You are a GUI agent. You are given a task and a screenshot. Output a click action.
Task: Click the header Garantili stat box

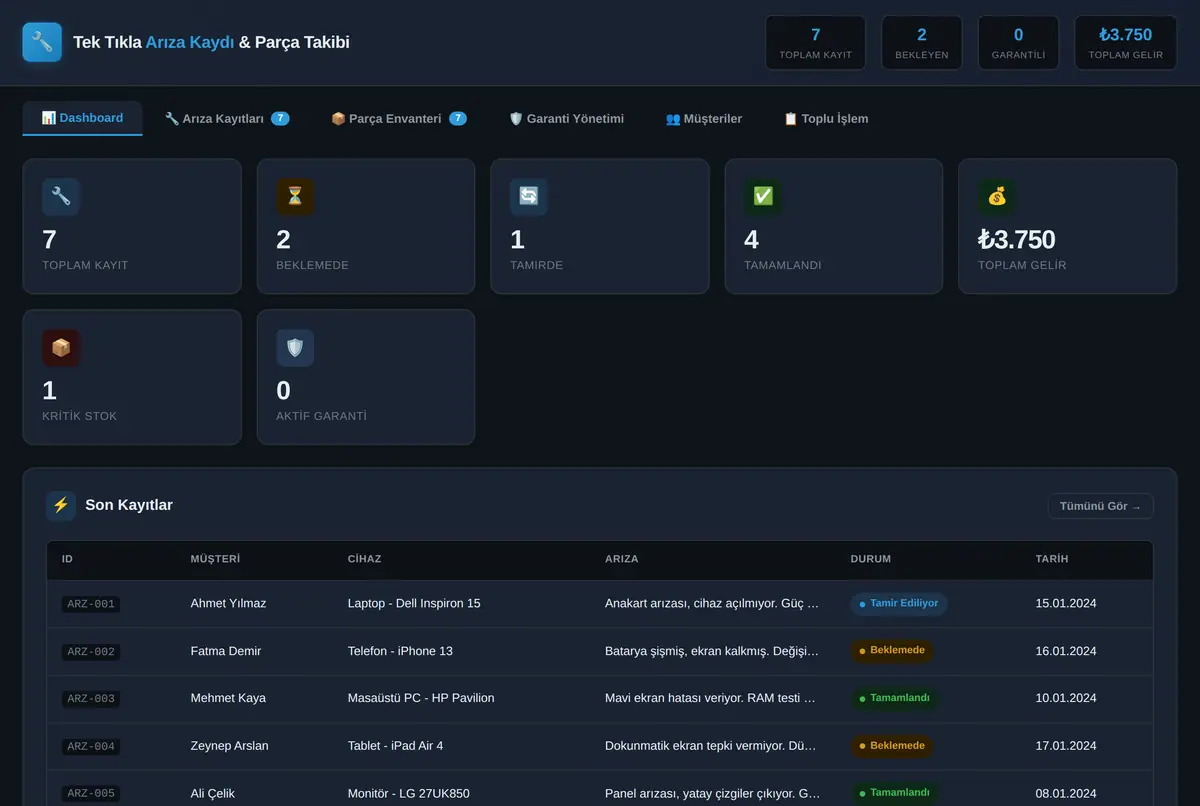point(1018,43)
